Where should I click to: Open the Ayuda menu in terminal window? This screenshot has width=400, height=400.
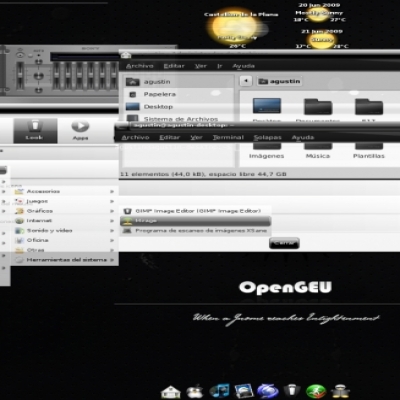pyautogui.click(x=303, y=137)
